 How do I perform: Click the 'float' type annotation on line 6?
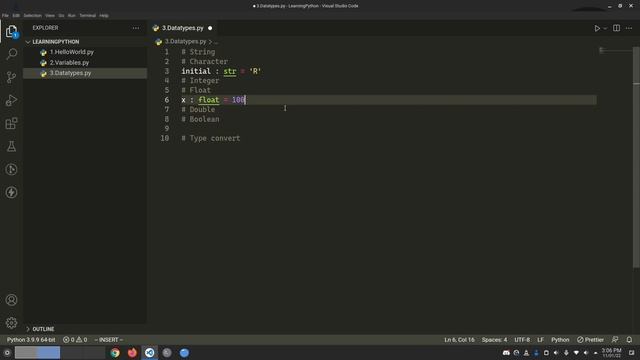(209, 100)
